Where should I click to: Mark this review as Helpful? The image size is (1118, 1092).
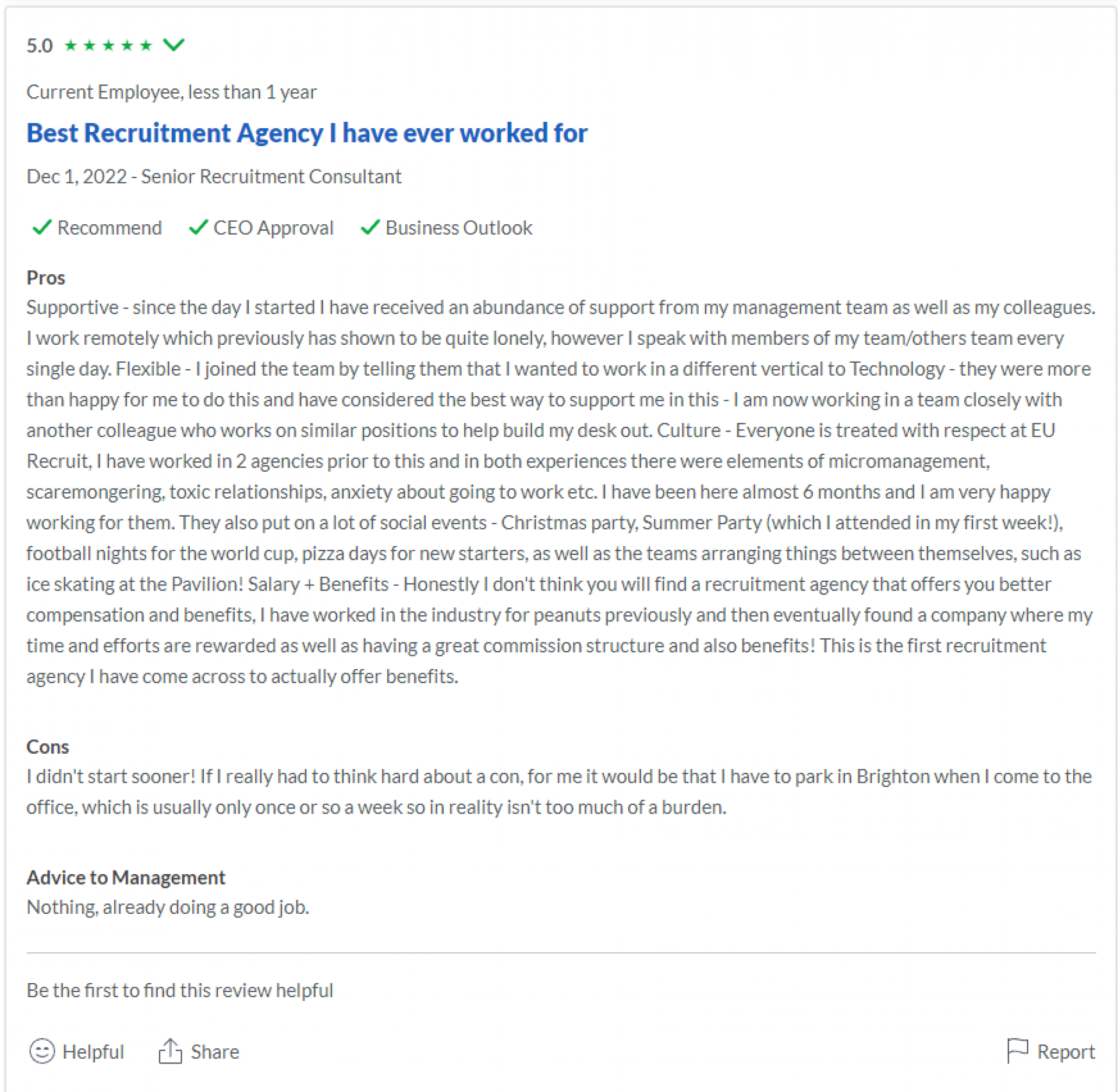pyautogui.click(x=93, y=1051)
